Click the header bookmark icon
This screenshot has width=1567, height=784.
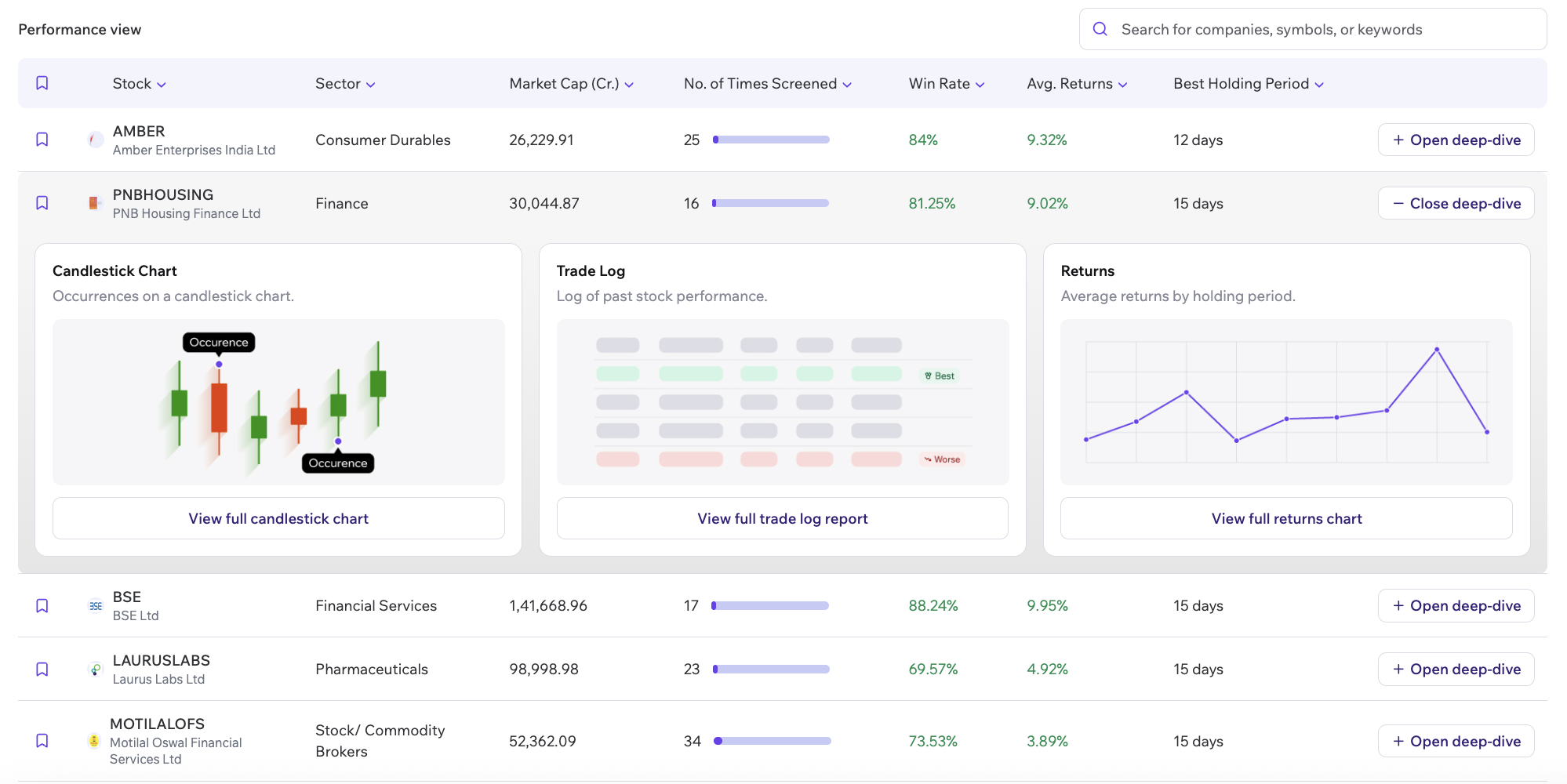(42, 83)
